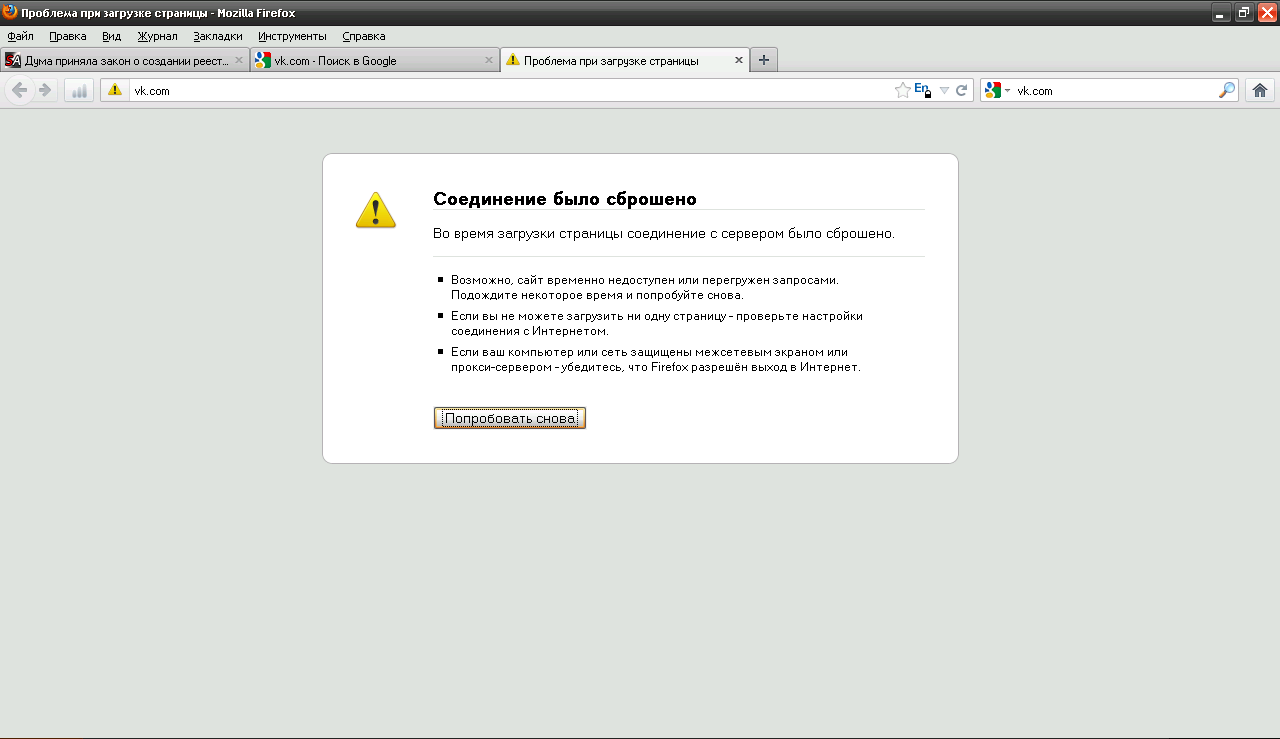Open the Правка menu
The width and height of the screenshot is (1280, 739).
[x=68, y=36]
